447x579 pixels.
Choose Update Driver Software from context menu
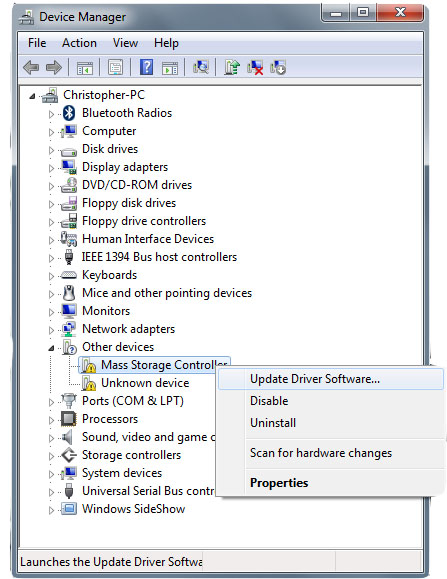pos(331,379)
